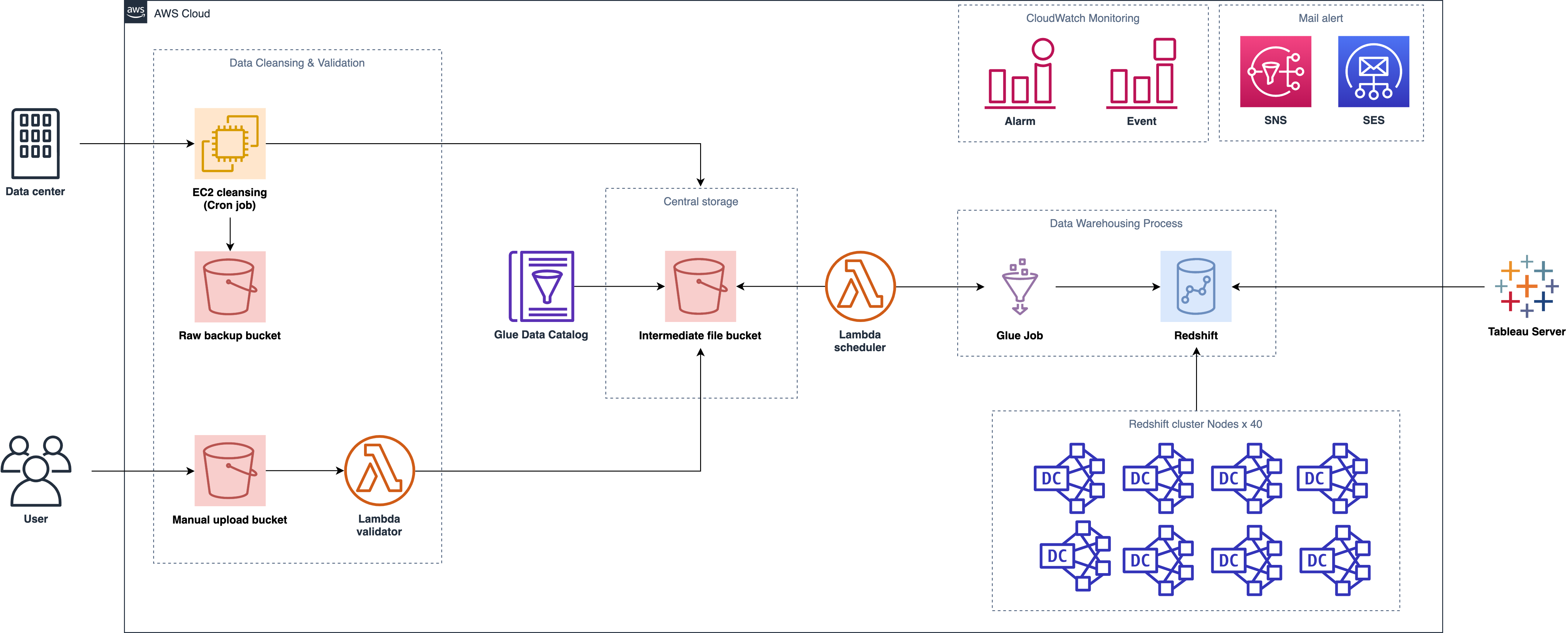Select the Raw backup bucket icon
The height and width of the screenshot is (633, 1568).
tap(230, 286)
